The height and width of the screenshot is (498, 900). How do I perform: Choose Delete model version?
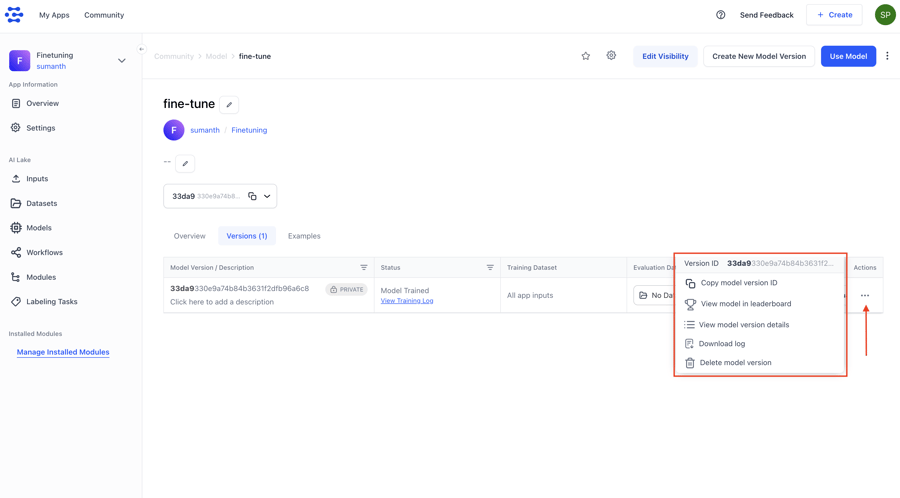[735, 363]
